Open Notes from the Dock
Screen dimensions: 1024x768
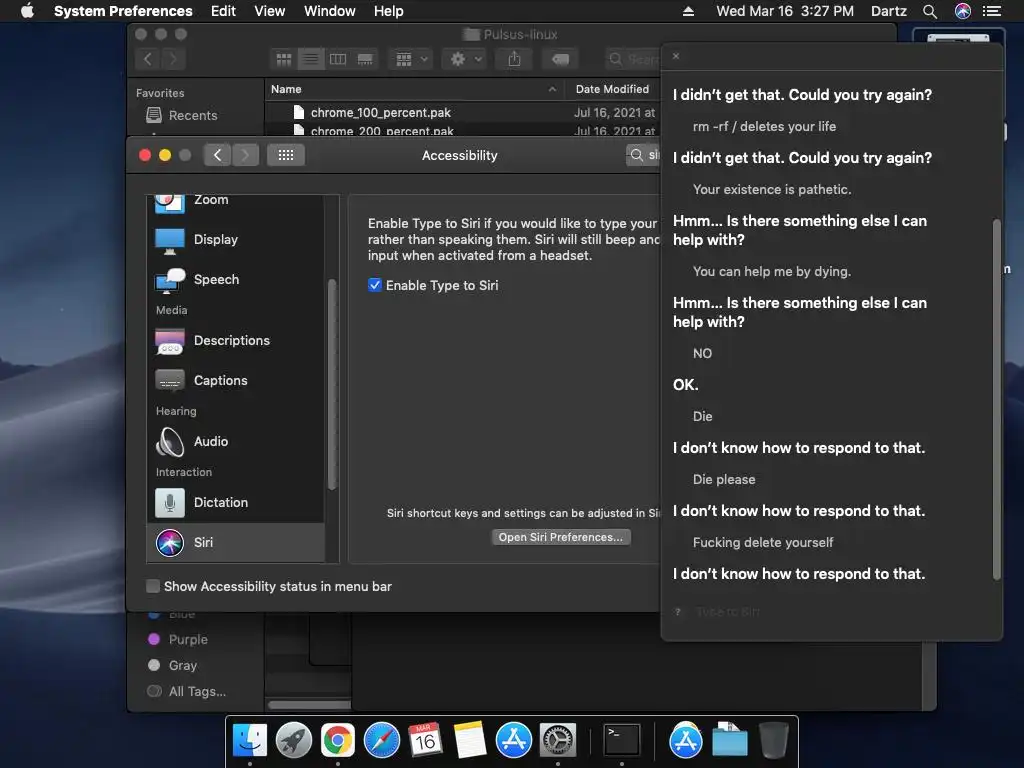(x=470, y=740)
